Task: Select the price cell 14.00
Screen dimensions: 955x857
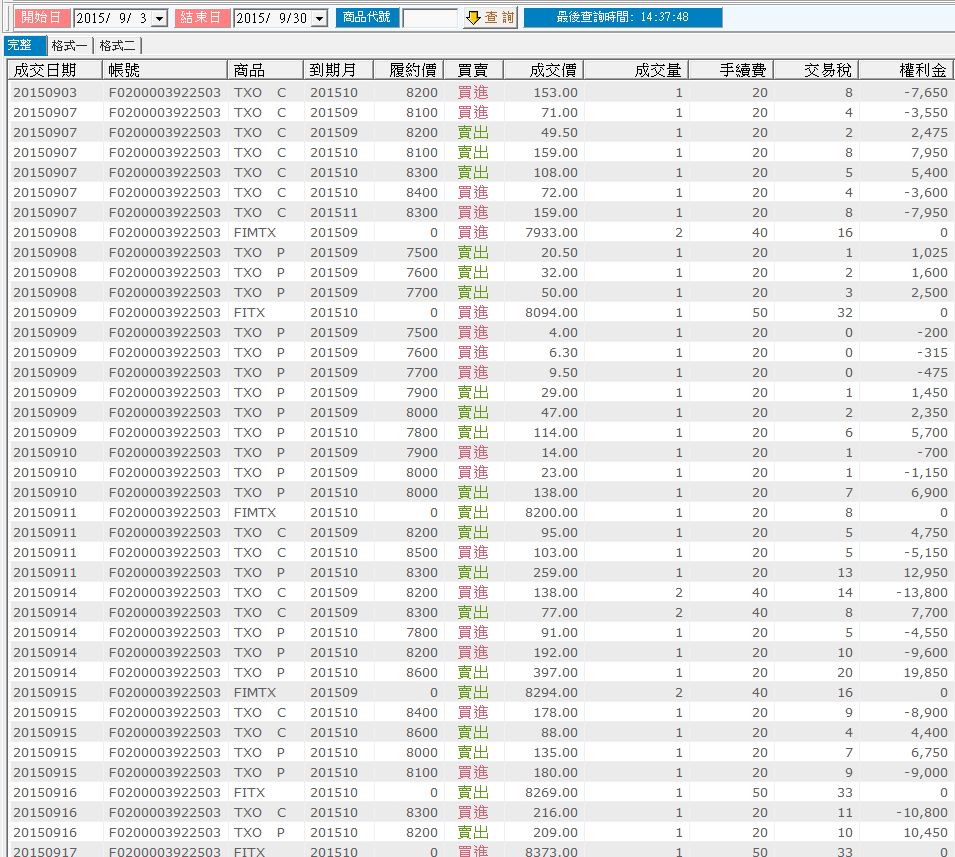Action: click(x=559, y=453)
